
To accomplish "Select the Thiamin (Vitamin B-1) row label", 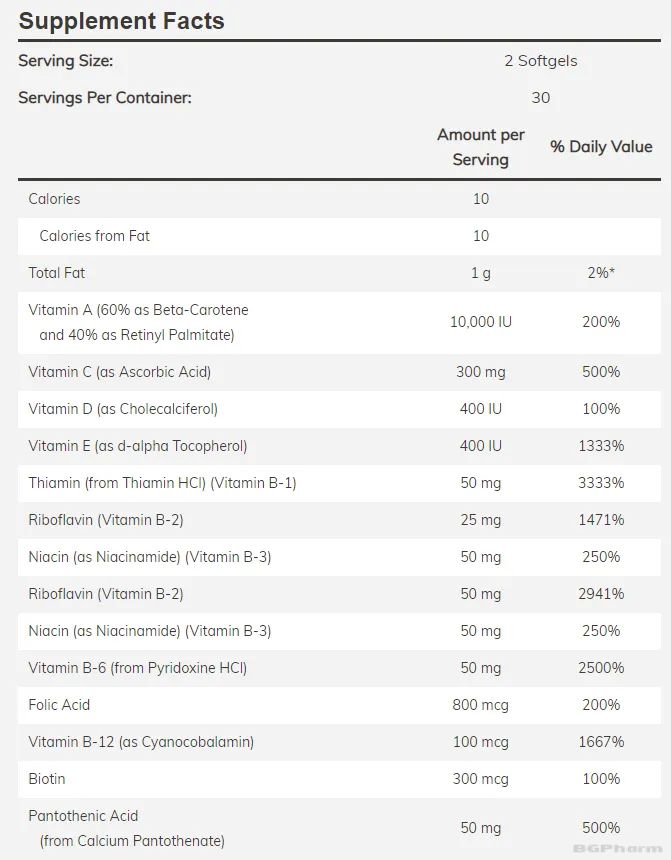I will click(162, 483).
